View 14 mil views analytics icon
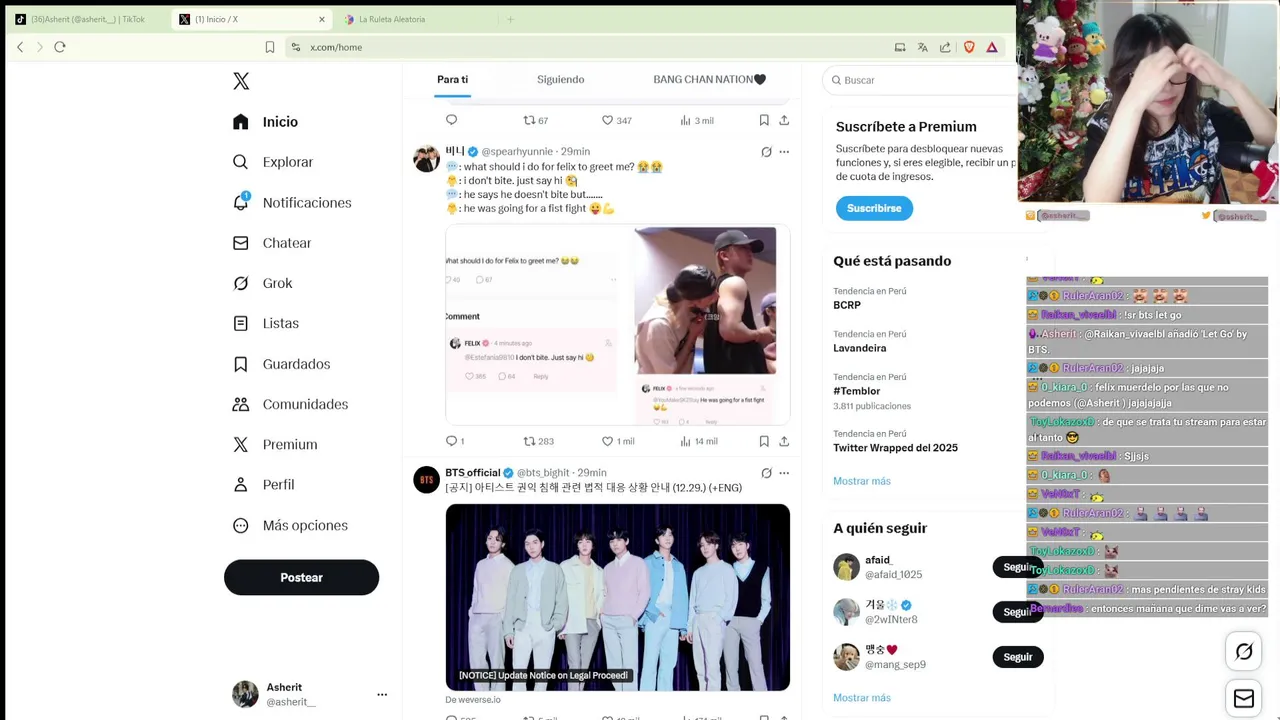1280x720 pixels. 686,441
